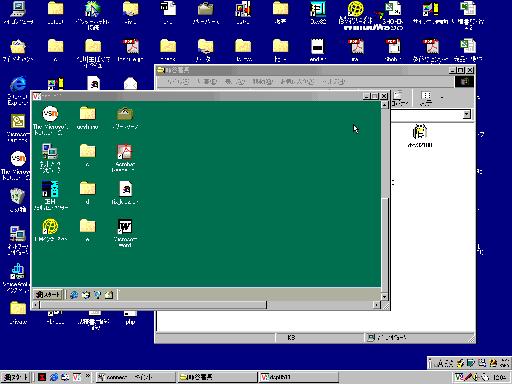Click the Views button in Explorer toolbar

click(426, 99)
